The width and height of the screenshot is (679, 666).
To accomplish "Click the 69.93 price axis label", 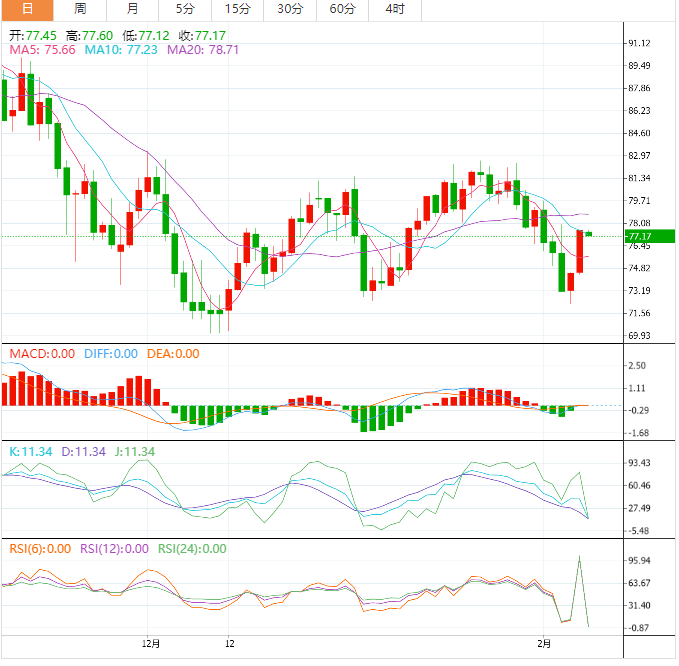I will 639,335.
